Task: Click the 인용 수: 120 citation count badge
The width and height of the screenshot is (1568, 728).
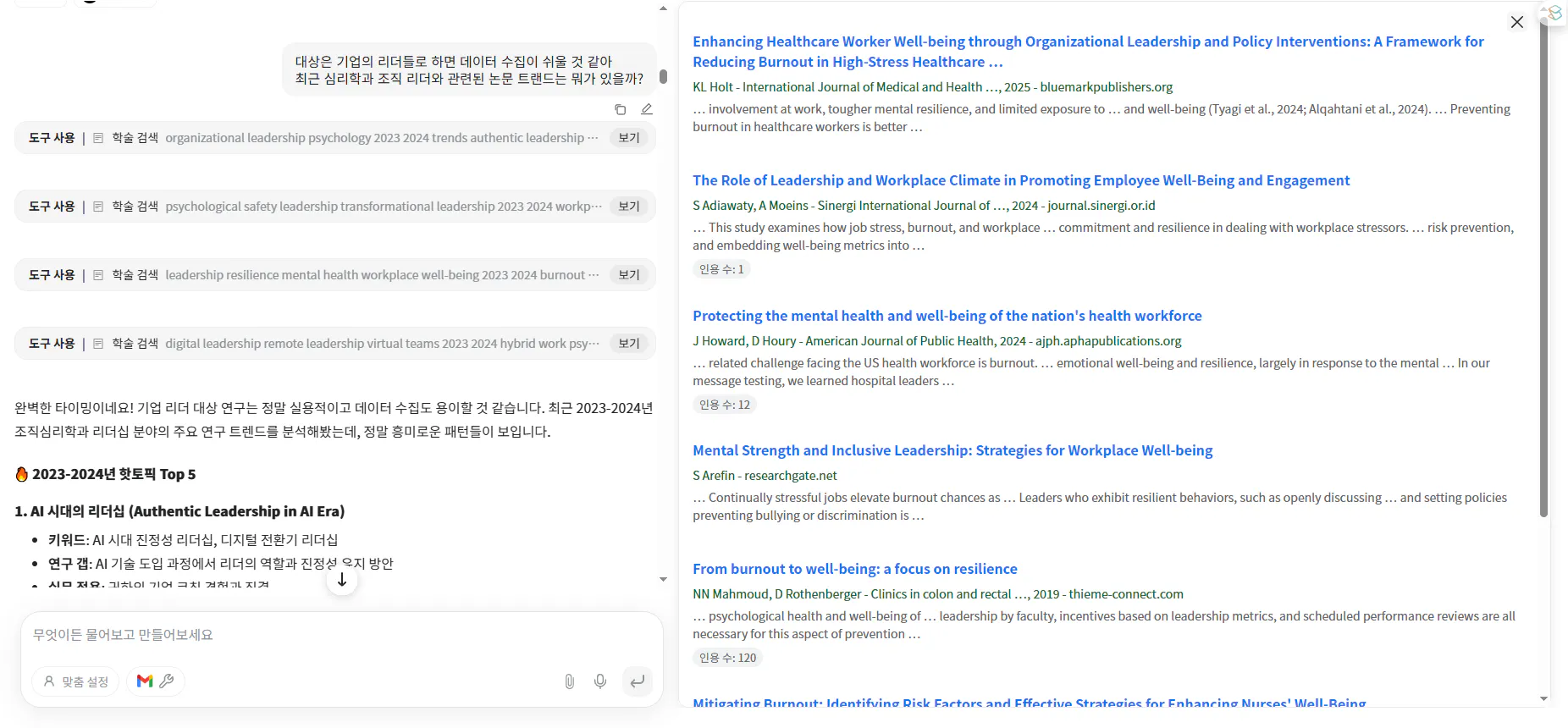Action: tap(727, 658)
